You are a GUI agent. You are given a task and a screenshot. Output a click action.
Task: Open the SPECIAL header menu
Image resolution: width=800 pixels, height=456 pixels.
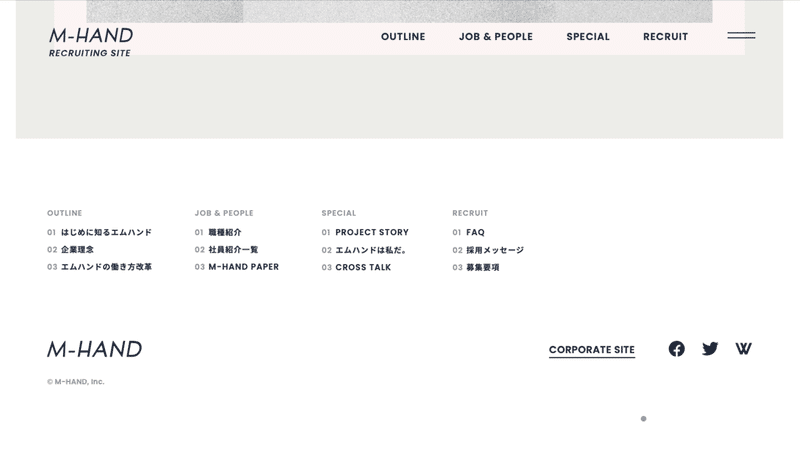pos(588,37)
